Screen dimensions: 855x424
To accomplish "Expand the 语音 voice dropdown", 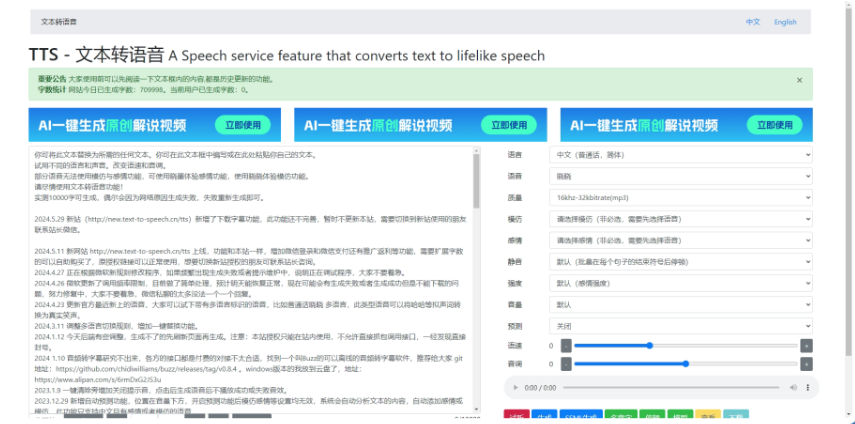I will (680, 176).
